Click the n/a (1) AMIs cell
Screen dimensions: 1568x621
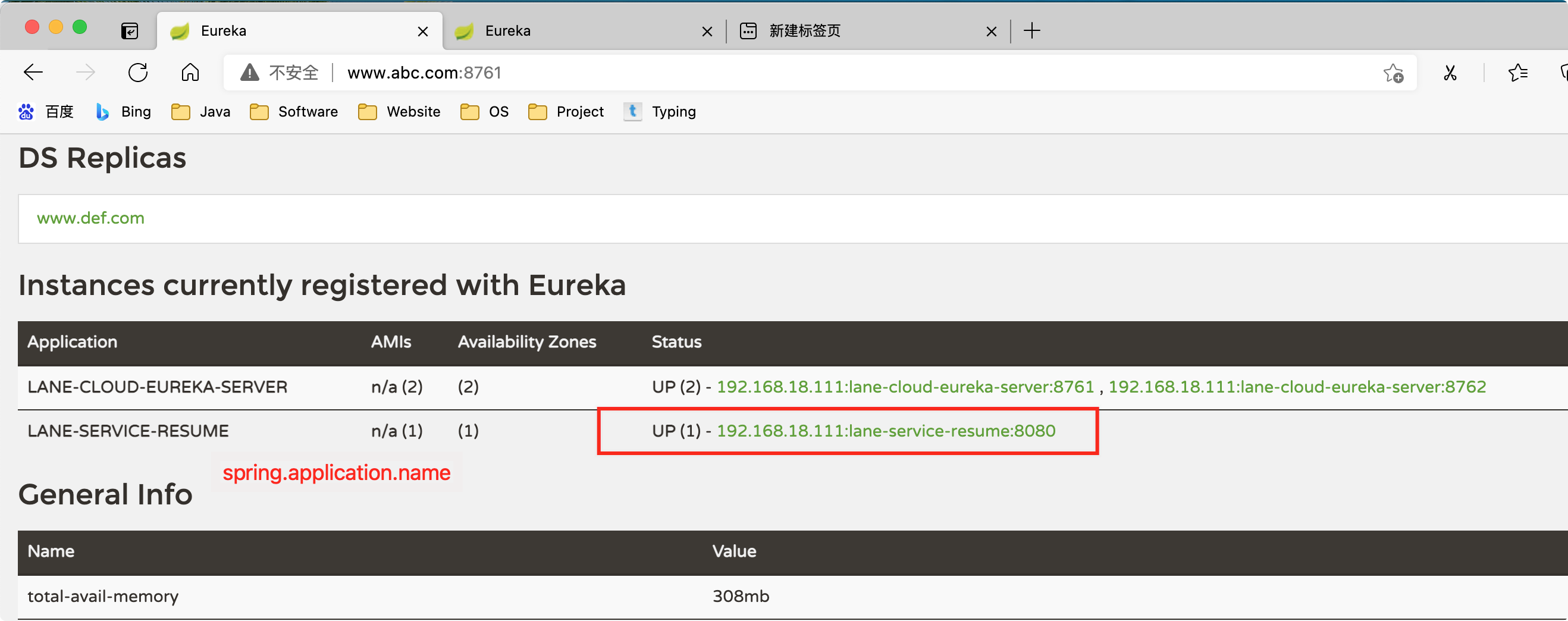(x=397, y=431)
